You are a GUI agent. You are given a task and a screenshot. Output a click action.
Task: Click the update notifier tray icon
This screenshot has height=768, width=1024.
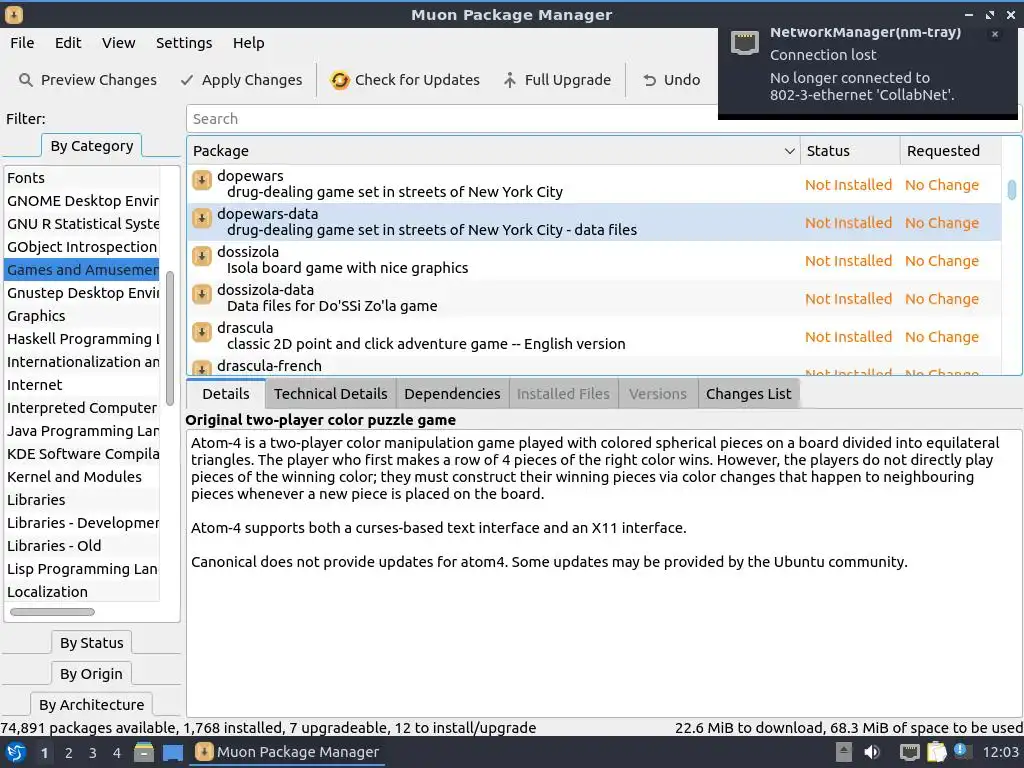961,751
